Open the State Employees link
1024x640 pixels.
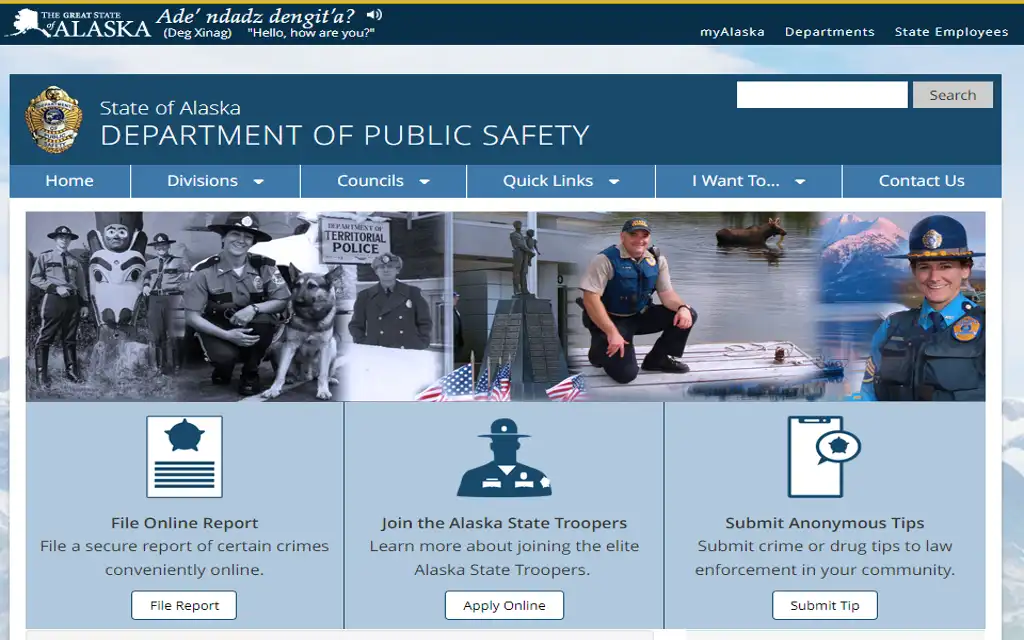point(951,32)
